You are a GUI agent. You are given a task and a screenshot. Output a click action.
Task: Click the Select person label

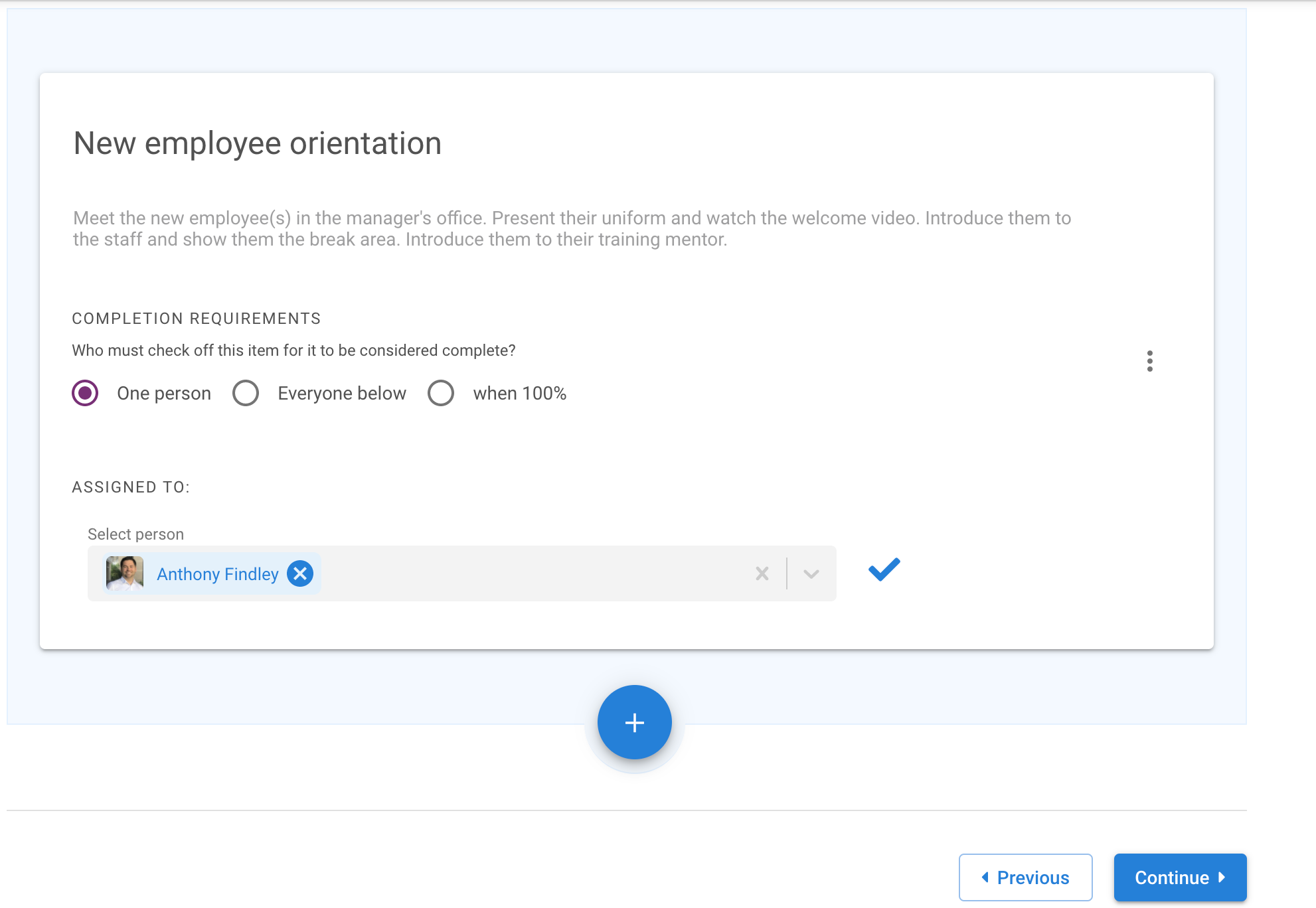tap(135, 534)
